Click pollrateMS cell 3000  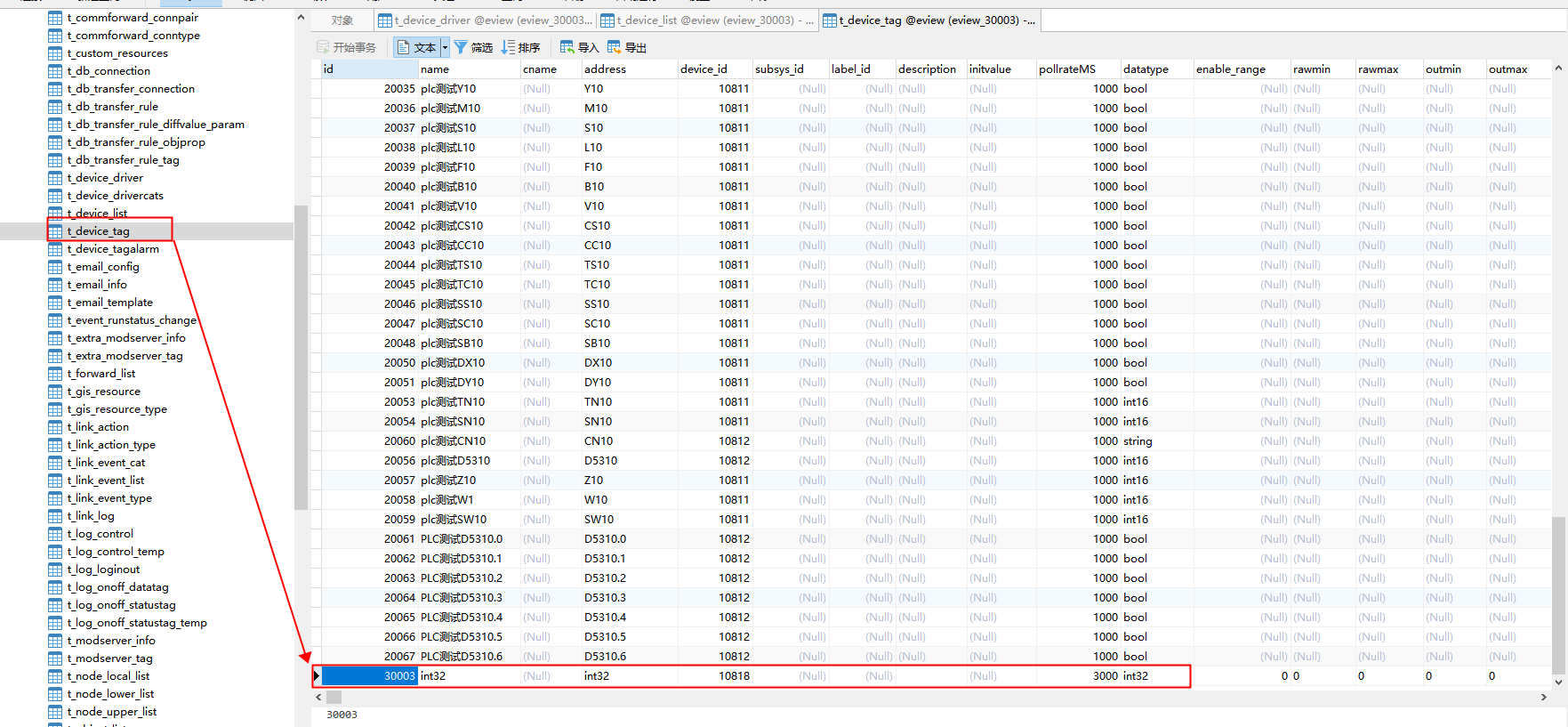pyautogui.click(x=1078, y=676)
